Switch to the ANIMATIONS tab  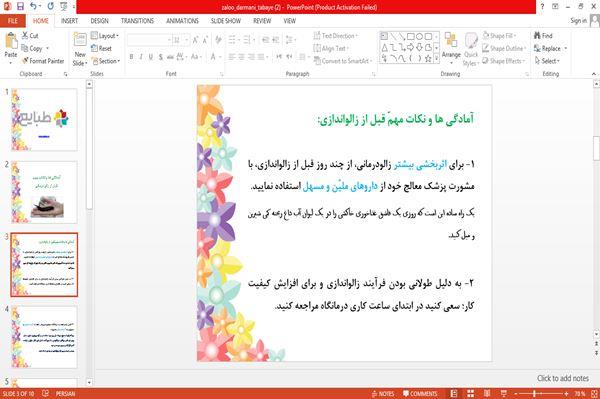click(x=183, y=21)
